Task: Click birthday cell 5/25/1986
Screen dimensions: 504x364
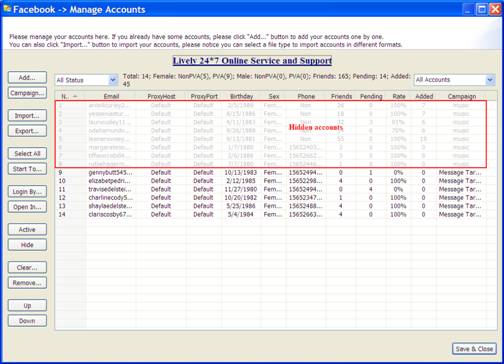Action: tap(241, 206)
